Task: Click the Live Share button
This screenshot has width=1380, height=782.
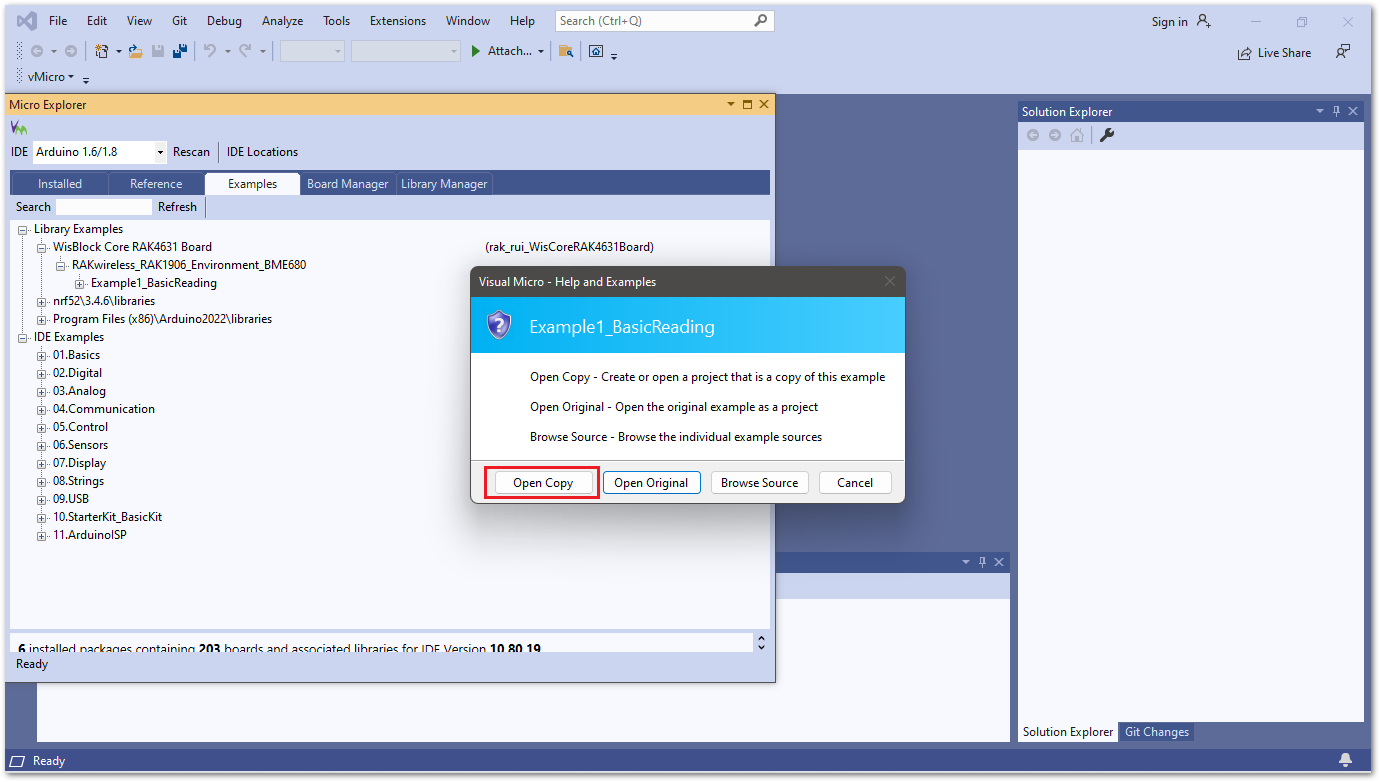Action: tap(1274, 53)
